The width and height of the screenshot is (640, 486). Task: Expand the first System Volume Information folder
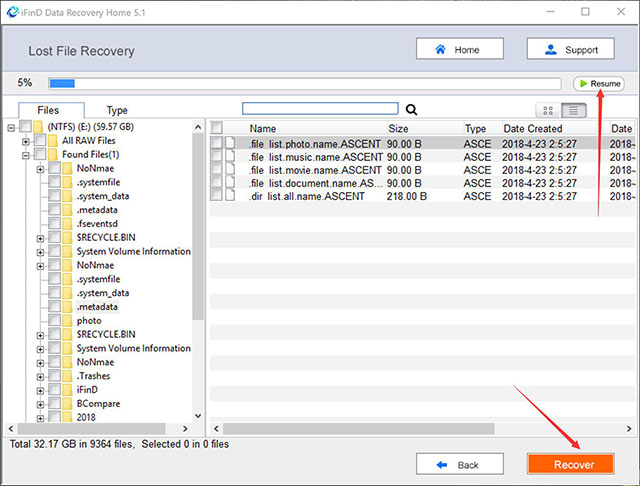point(40,253)
